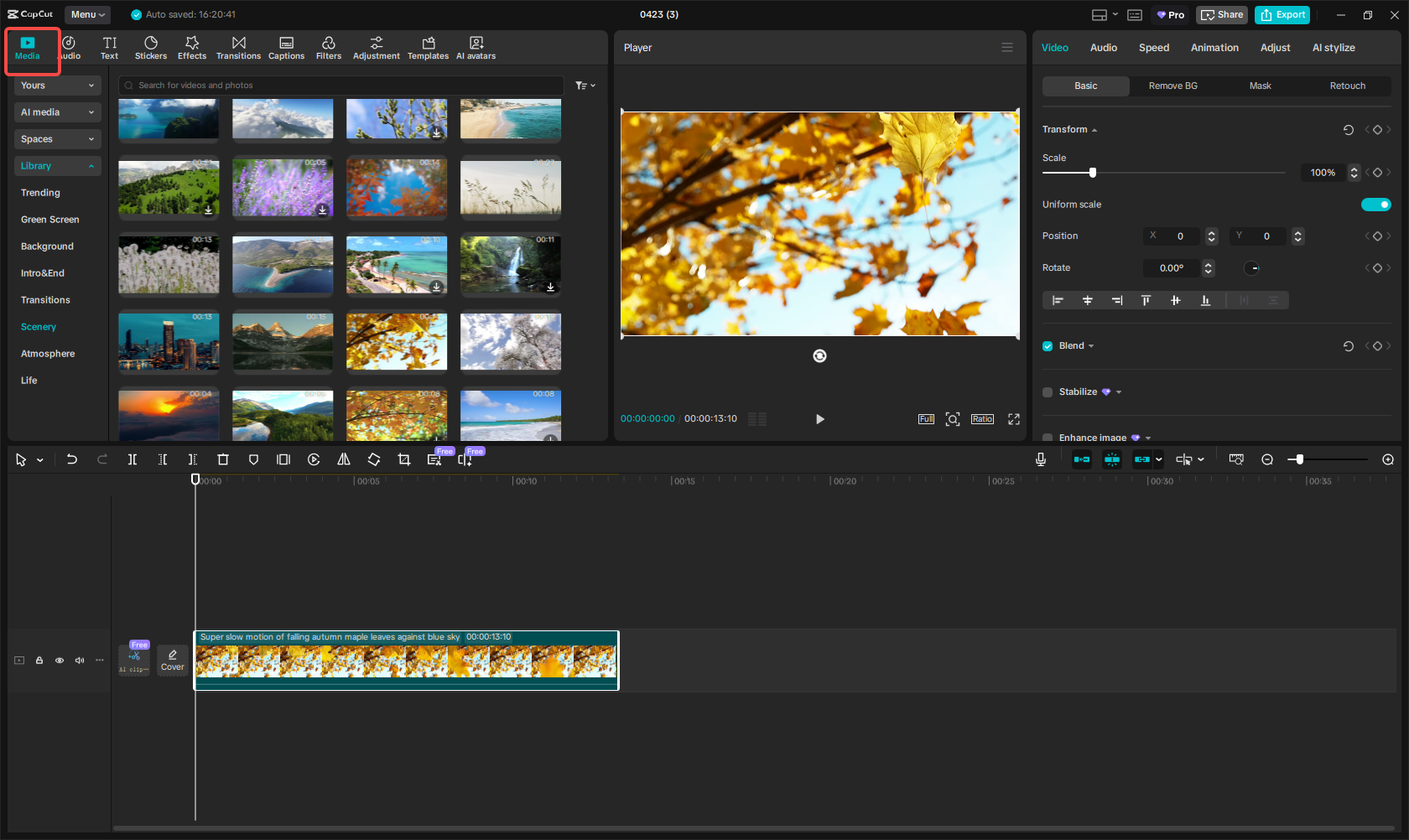Activate the Split tool in the timeline toolbar
1409x840 pixels.
click(133, 459)
